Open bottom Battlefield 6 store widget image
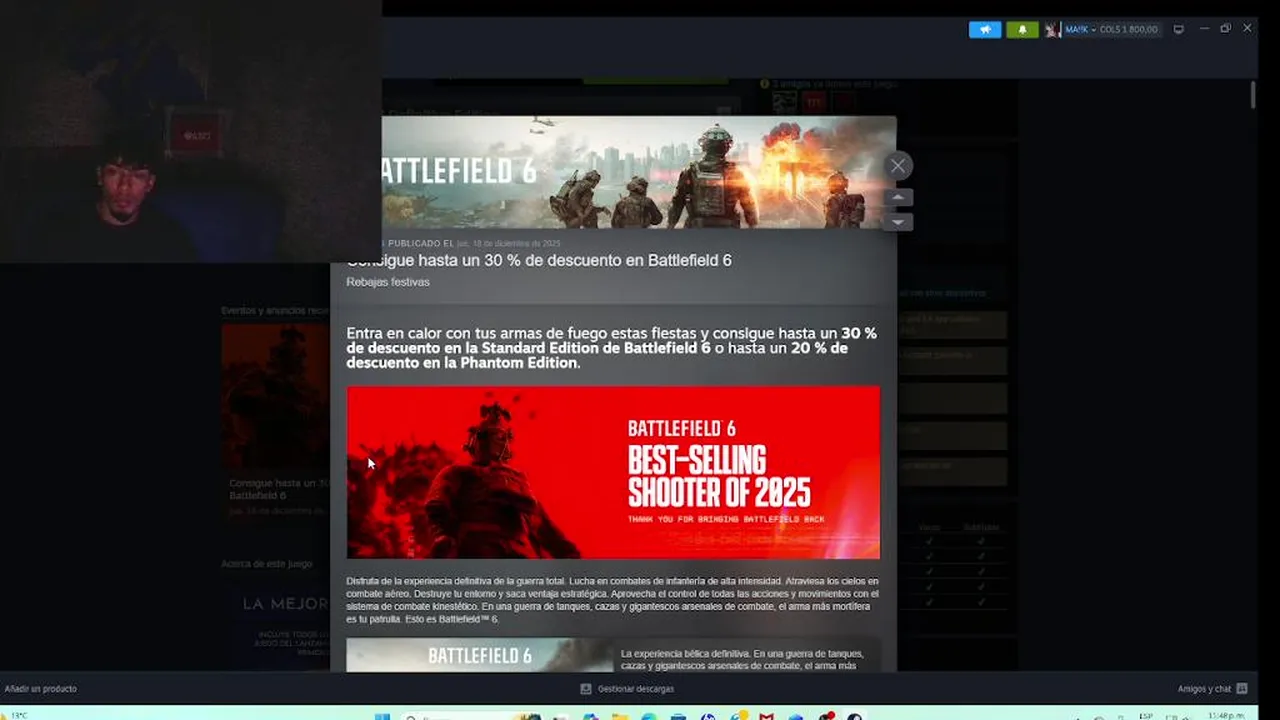Image resolution: width=1280 pixels, height=720 pixels. tap(480, 655)
